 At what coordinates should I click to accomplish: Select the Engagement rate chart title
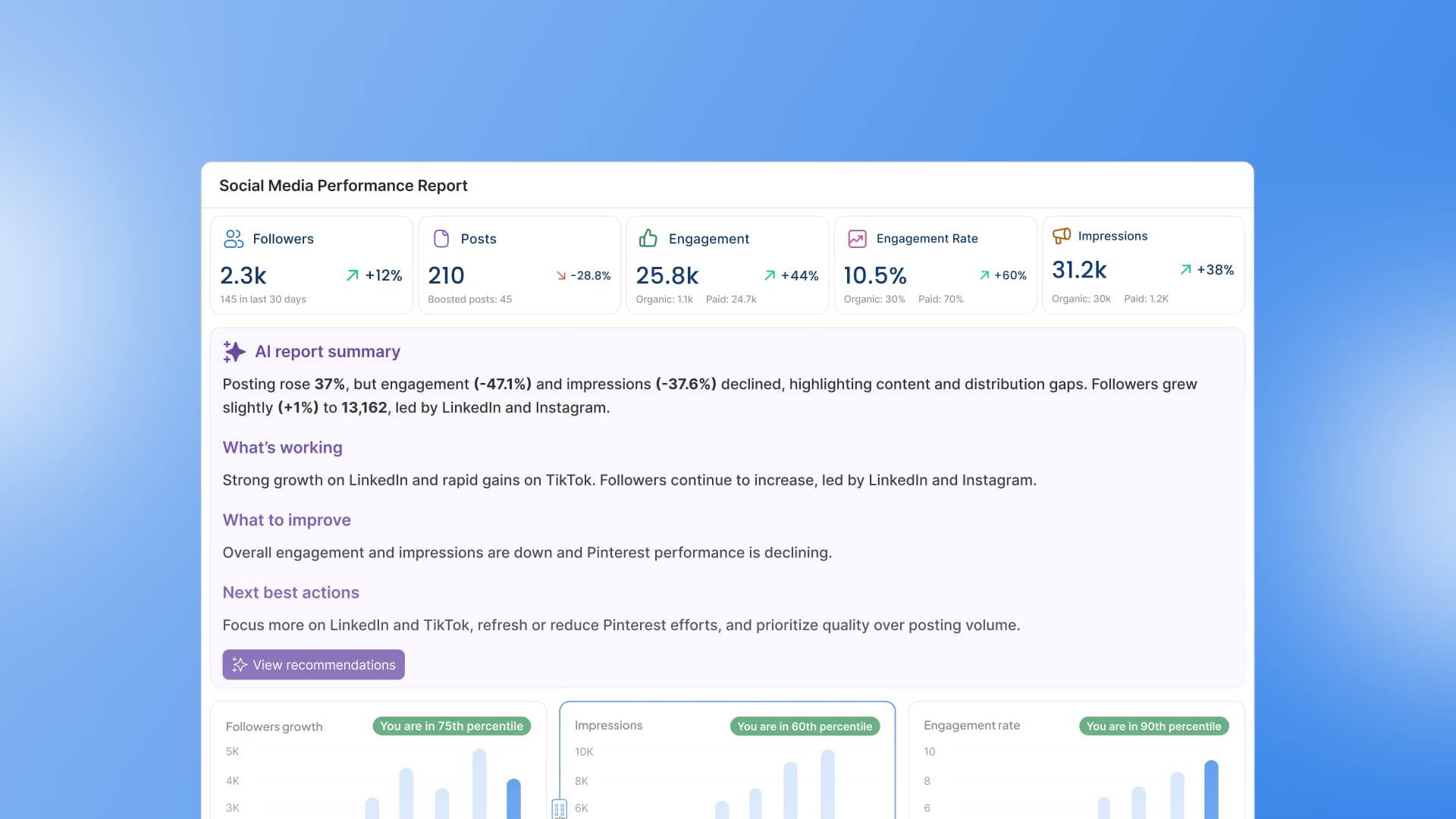coord(971,726)
